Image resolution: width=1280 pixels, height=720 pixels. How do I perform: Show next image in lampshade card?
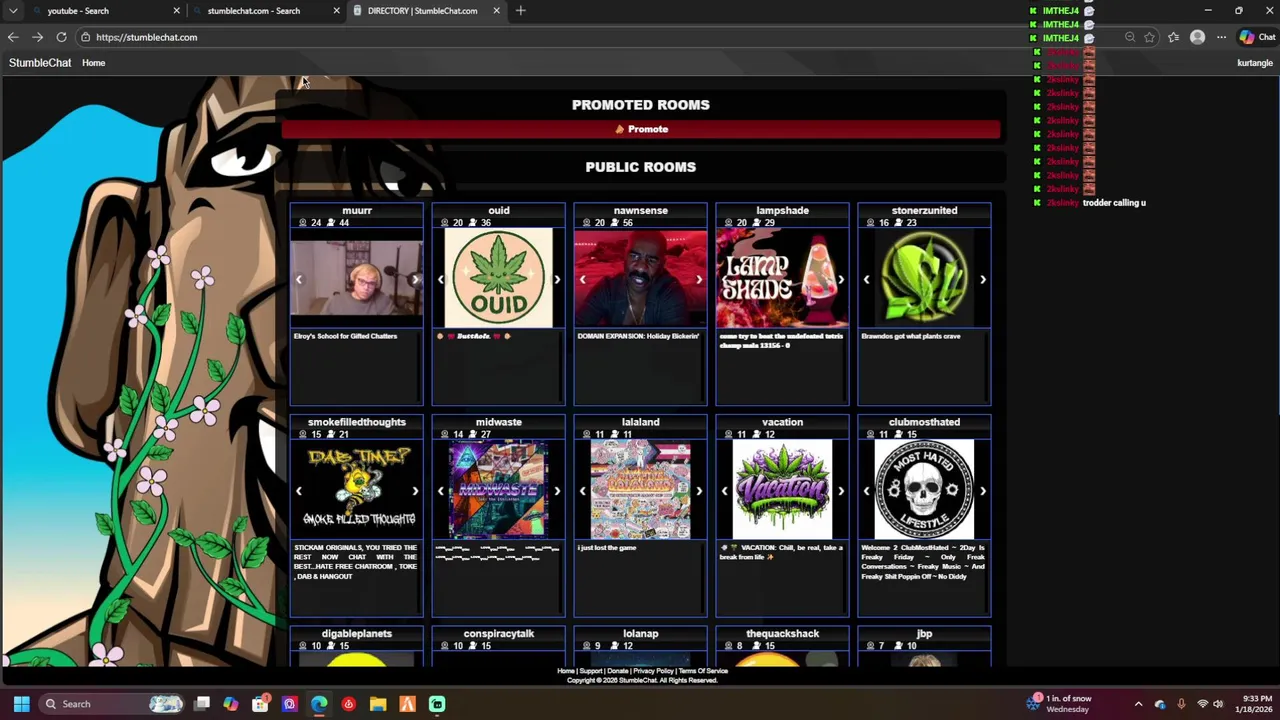841,280
